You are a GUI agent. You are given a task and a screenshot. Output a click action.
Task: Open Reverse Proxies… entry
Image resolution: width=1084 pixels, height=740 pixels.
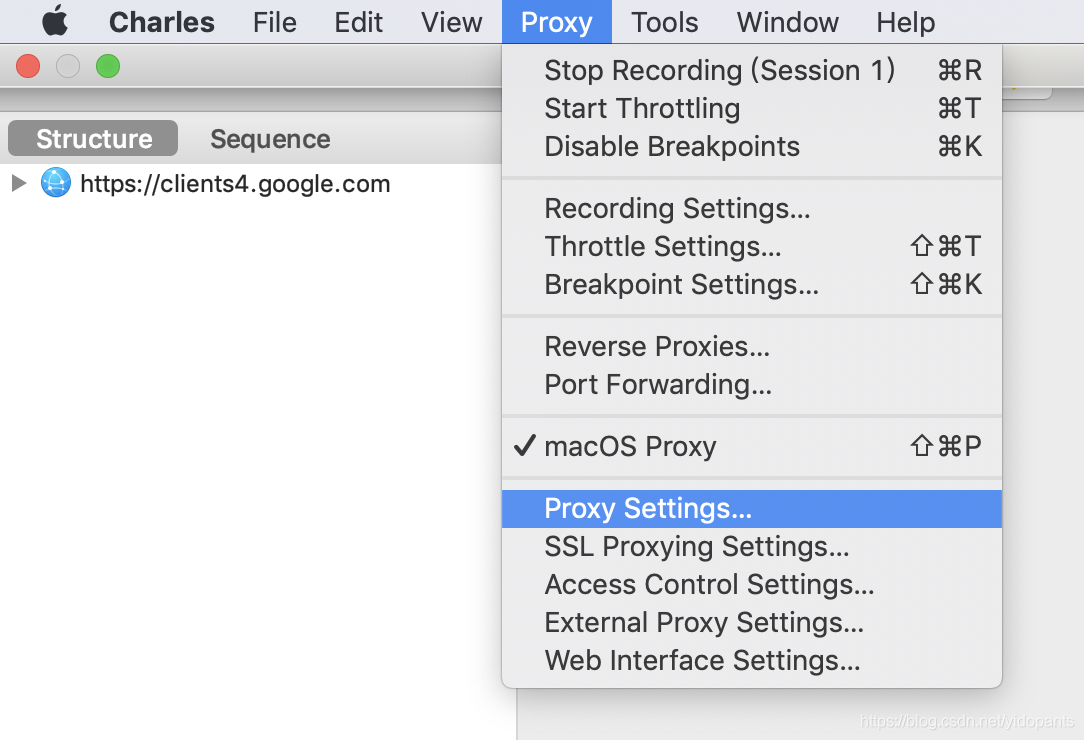(x=751, y=346)
